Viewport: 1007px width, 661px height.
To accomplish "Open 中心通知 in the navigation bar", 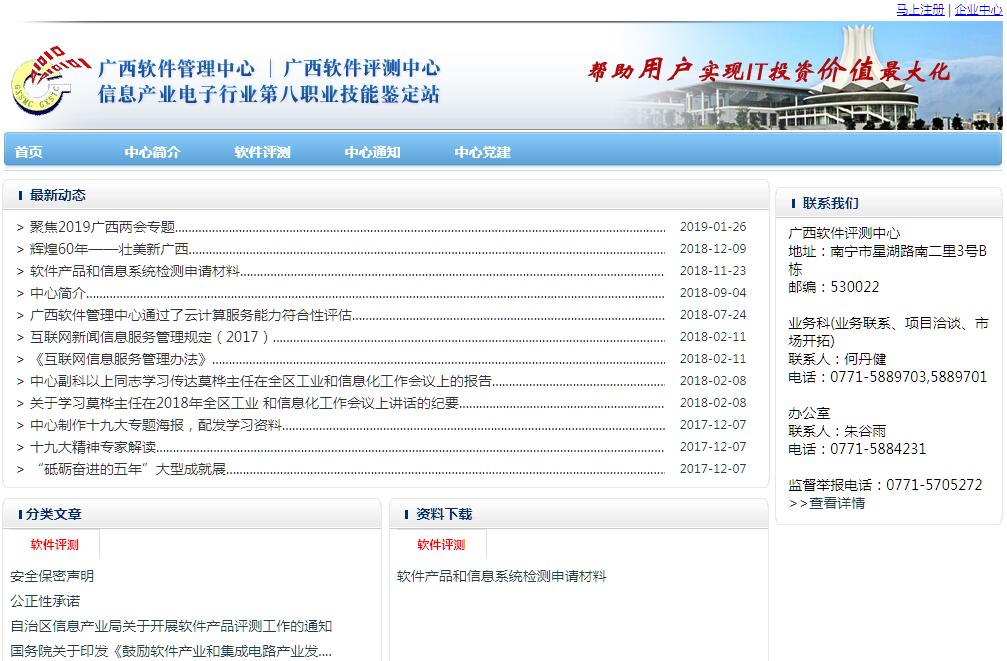I will (x=372, y=152).
